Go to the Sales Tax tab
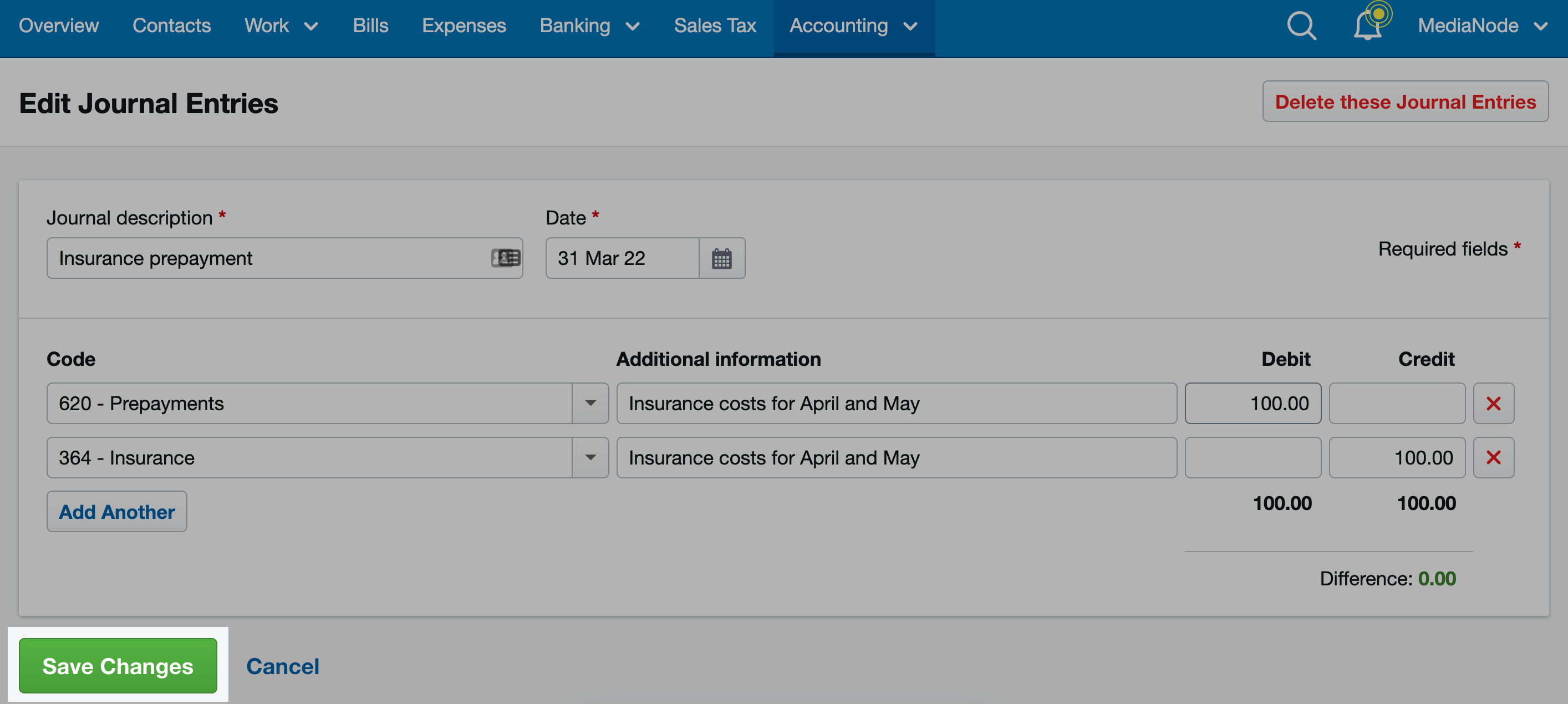This screenshot has height=704, width=1568. (715, 25)
